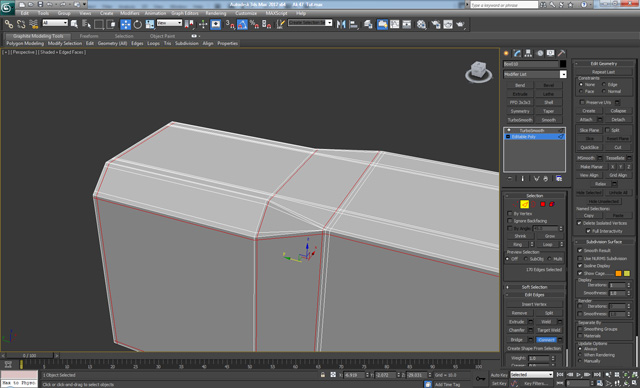Open the Modify command panel tab

coord(518,53)
